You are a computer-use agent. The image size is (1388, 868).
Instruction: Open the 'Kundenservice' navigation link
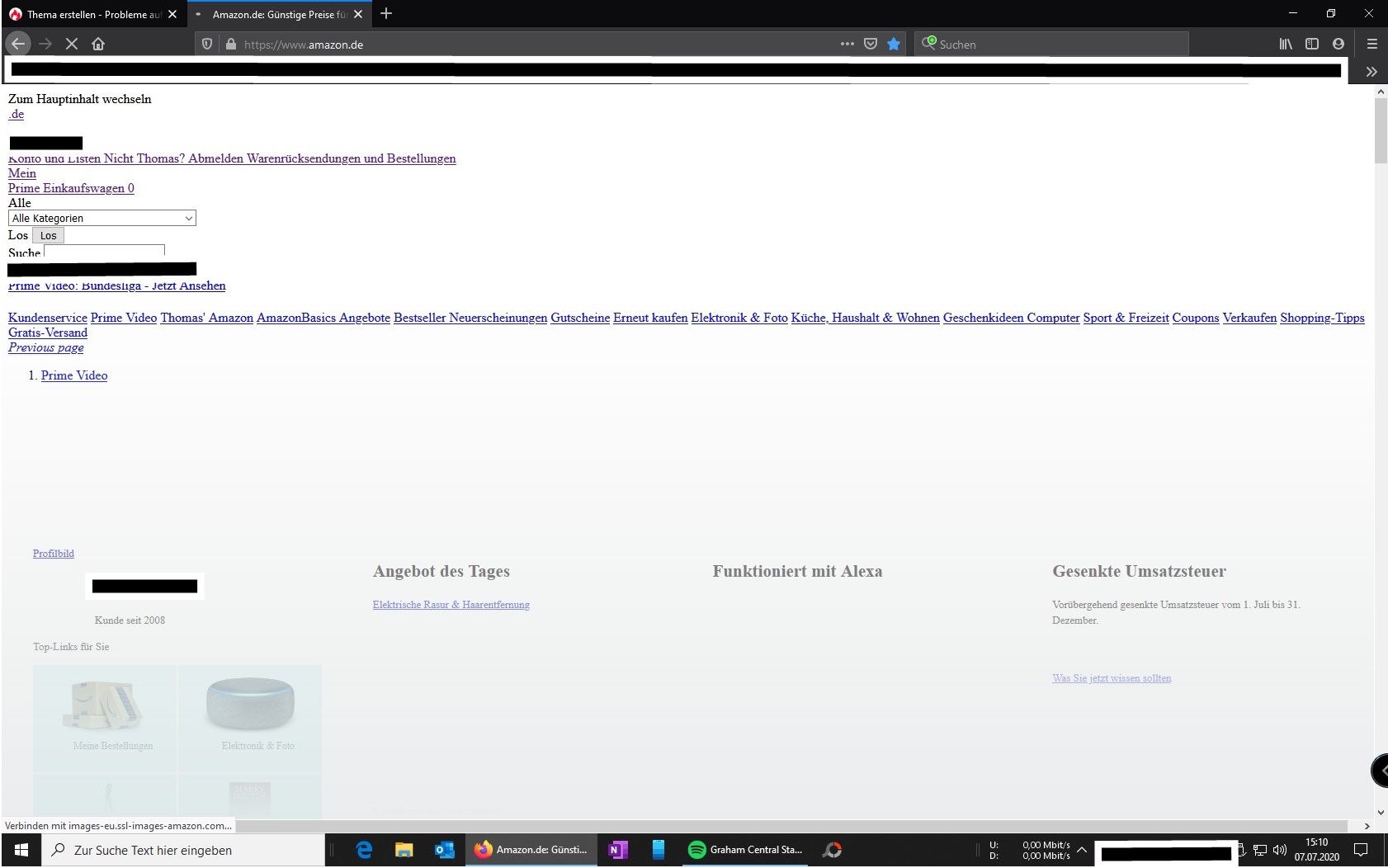point(48,318)
